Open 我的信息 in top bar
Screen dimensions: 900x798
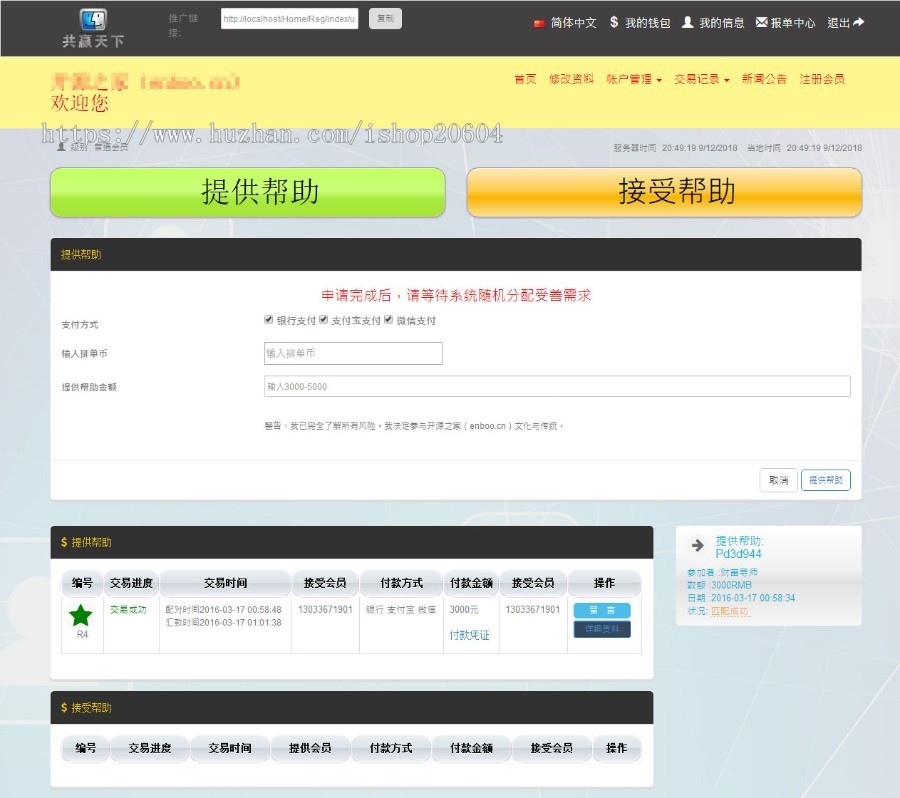(x=721, y=23)
